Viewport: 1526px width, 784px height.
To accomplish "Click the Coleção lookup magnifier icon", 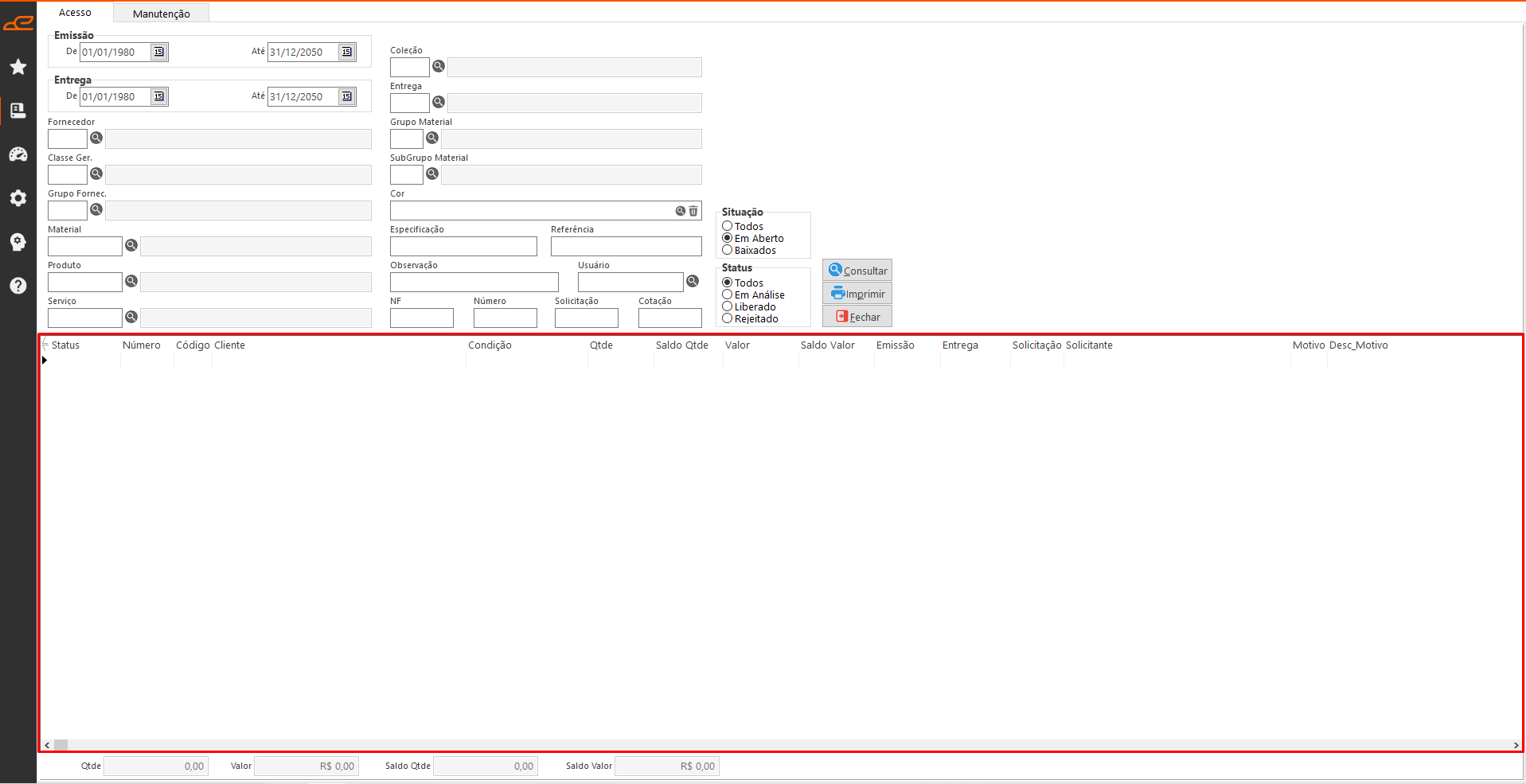I will (439, 66).
